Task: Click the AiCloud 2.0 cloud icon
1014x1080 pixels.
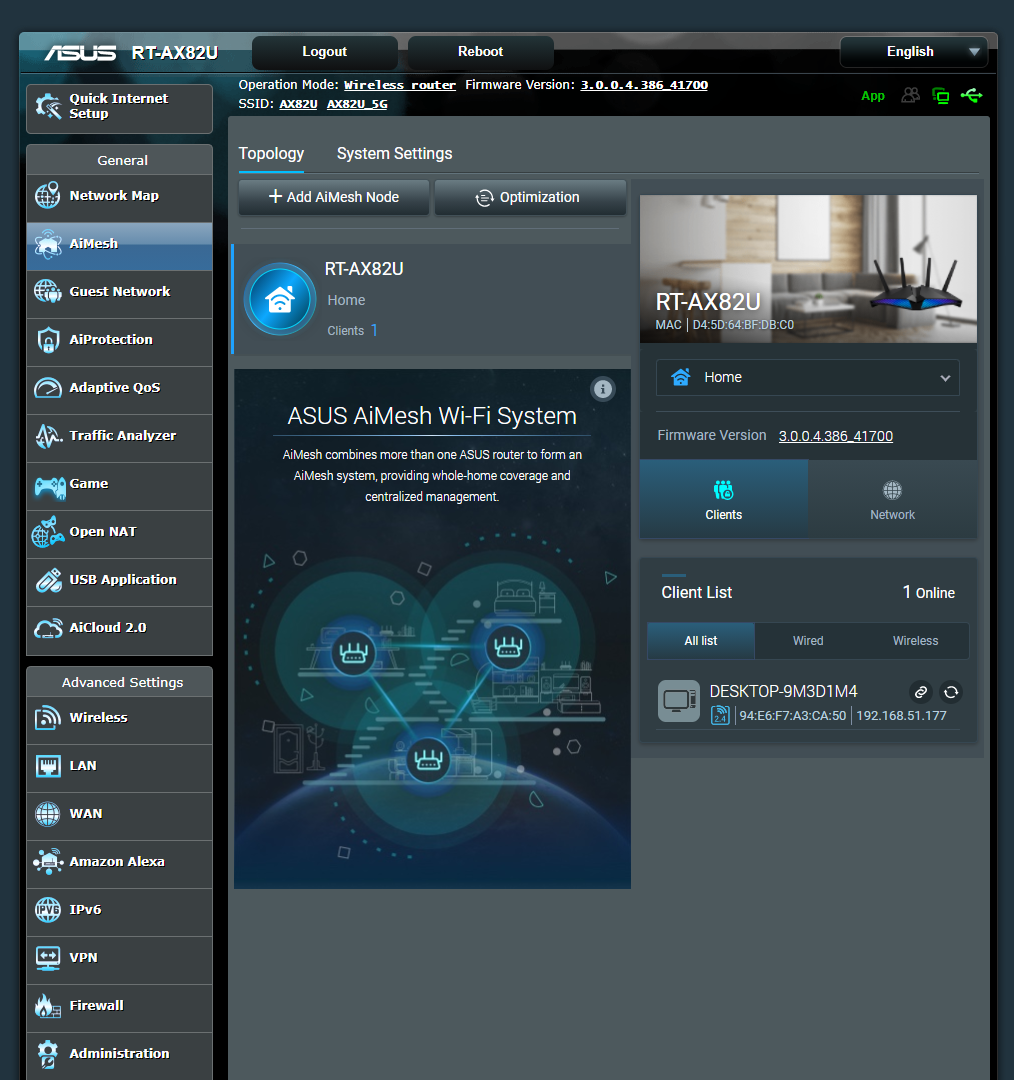Action: click(x=48, y=628)
